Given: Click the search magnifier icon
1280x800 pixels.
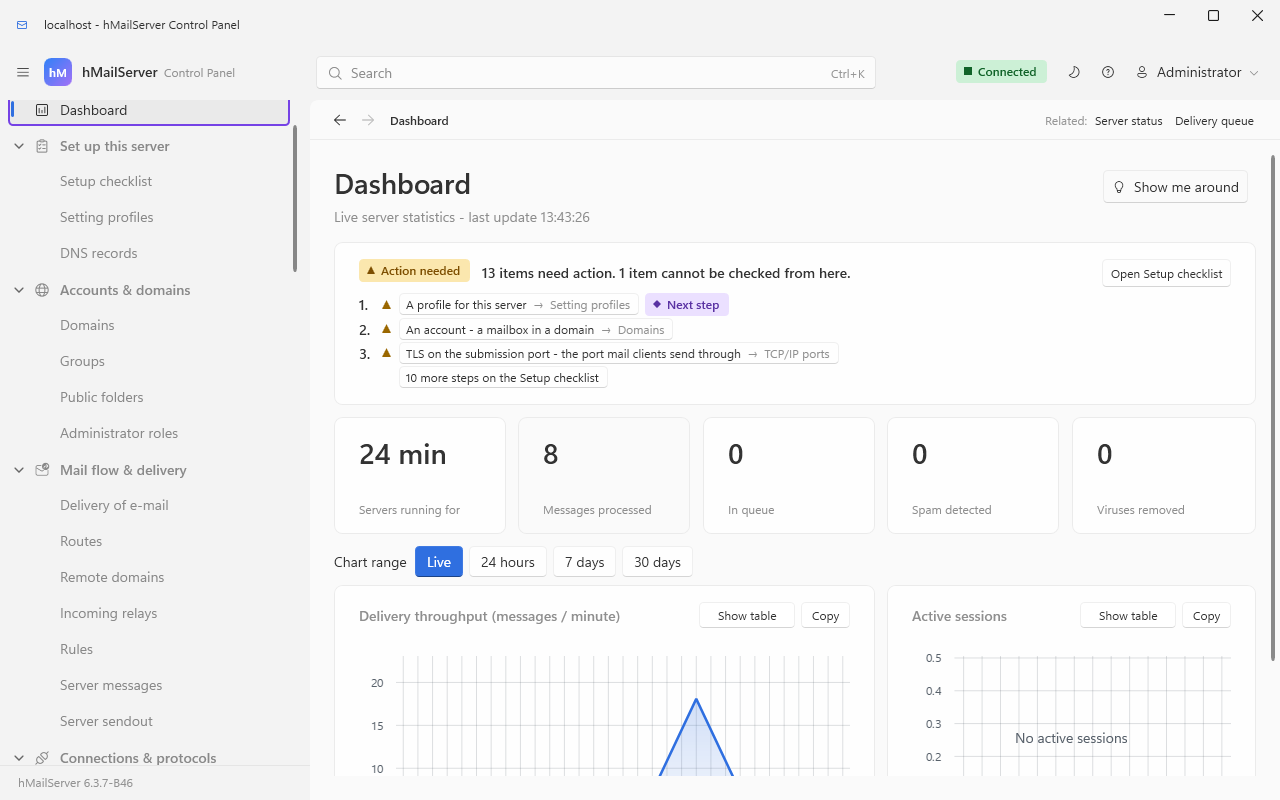Looking at the screenshot, I should [x=335, y=73].
